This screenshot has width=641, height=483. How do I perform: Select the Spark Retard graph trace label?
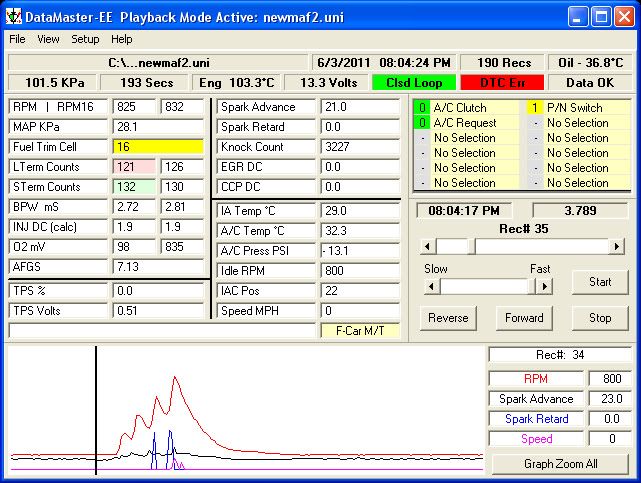535,419
